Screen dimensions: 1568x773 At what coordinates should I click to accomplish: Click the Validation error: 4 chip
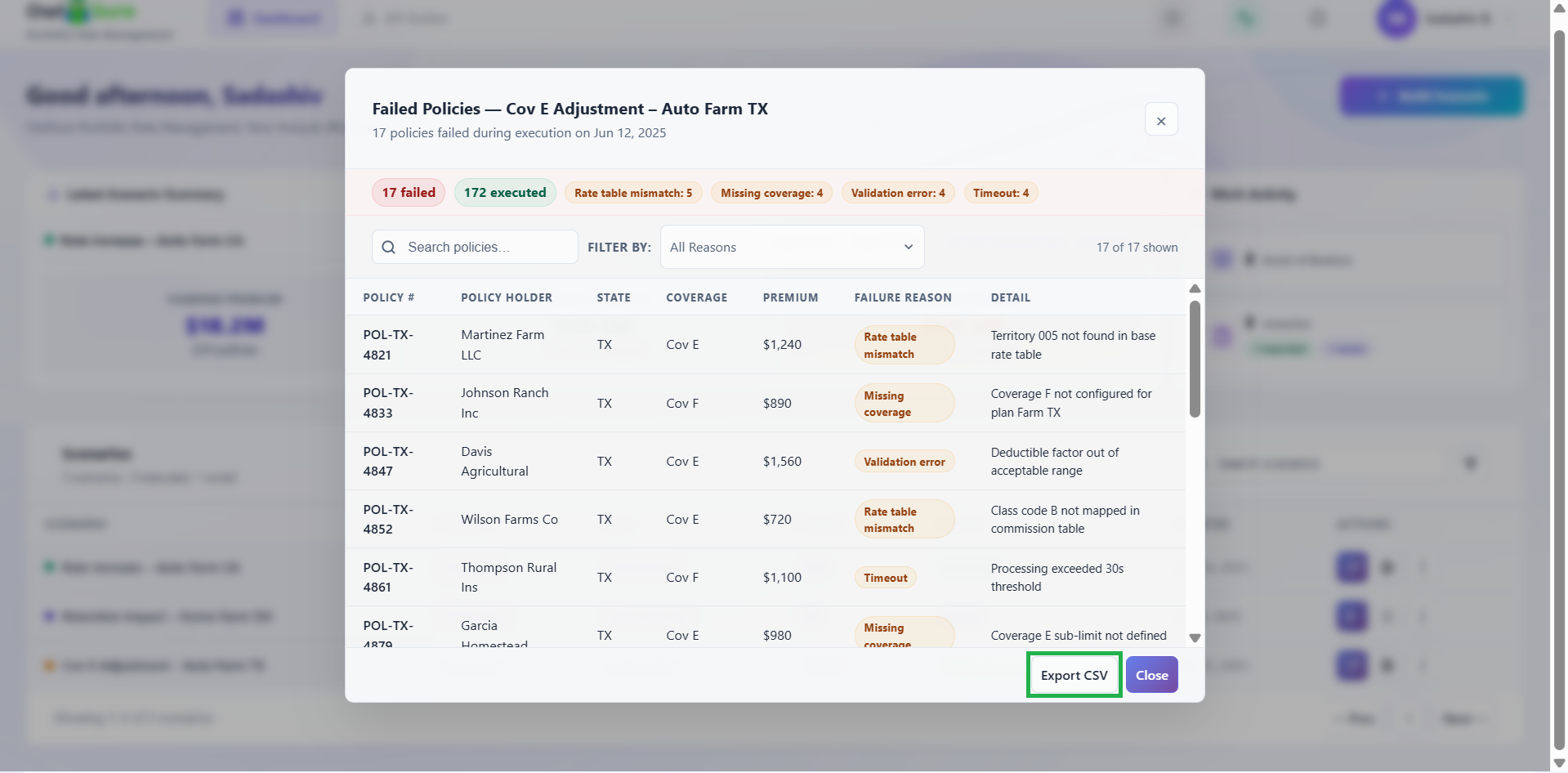898,193
